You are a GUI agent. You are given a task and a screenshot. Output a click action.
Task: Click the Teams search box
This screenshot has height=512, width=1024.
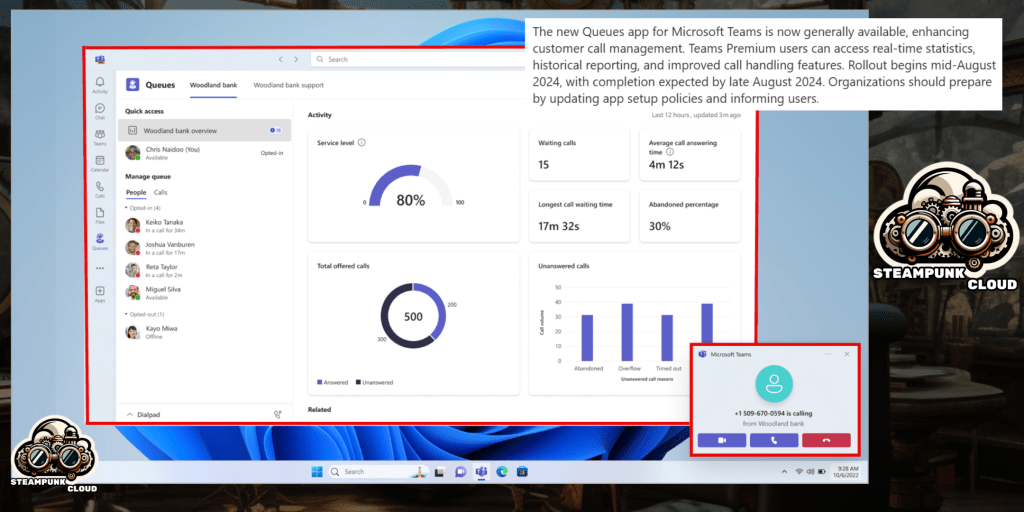click(x=420, y=59)
